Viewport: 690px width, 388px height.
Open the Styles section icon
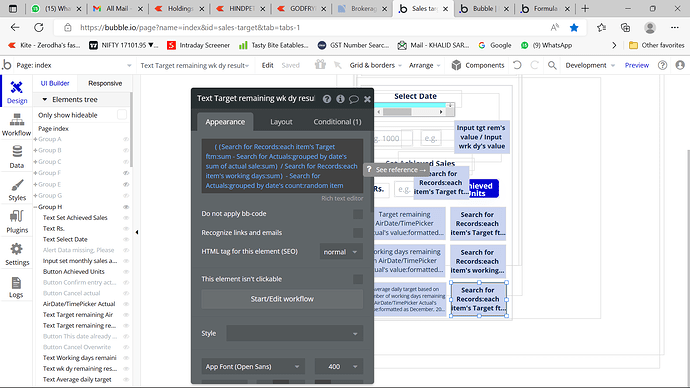point(17,185)
